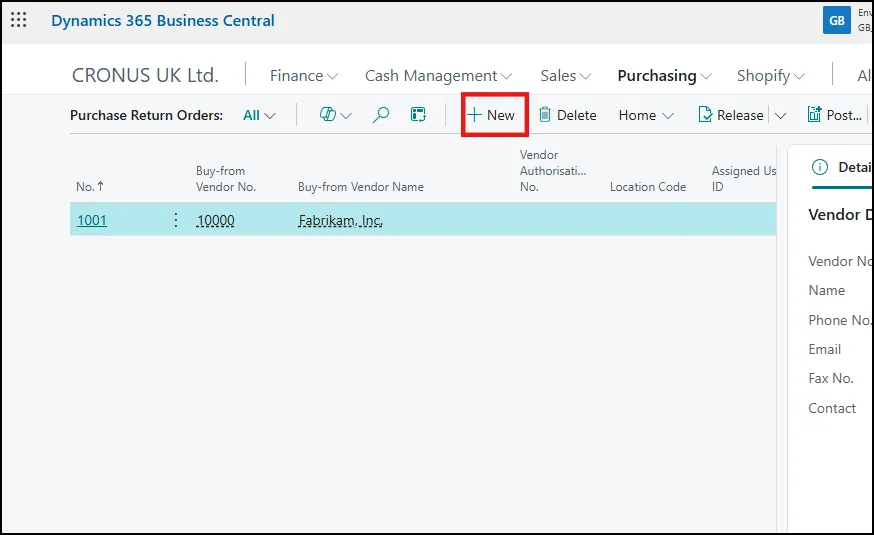Screen dimensions: 874x535
Task: Open the Sales menu
Action: tap(565, 75)
